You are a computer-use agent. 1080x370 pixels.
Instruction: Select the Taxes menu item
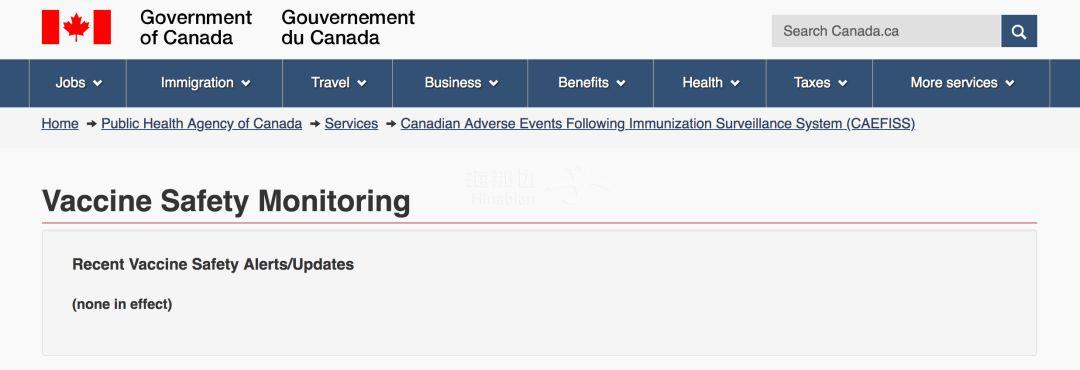point(820,83)
